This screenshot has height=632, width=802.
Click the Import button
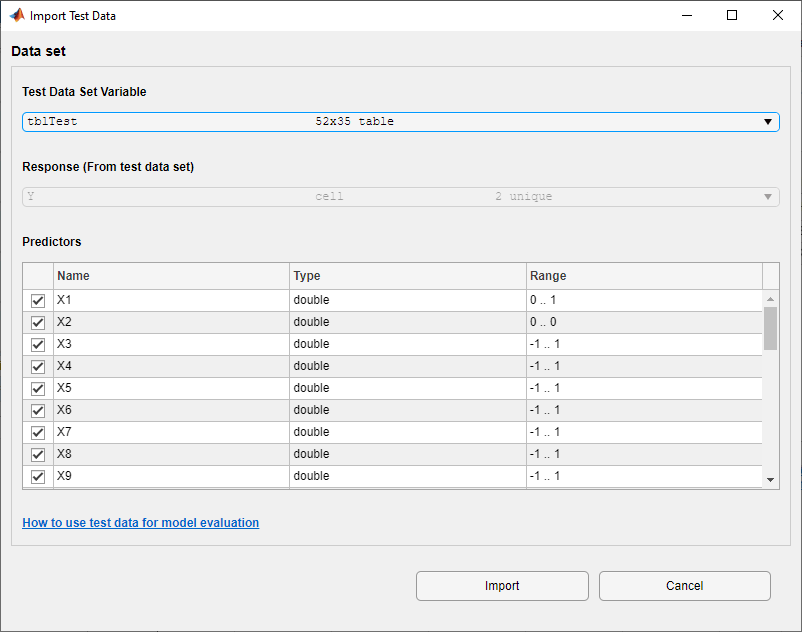(501, 586)
